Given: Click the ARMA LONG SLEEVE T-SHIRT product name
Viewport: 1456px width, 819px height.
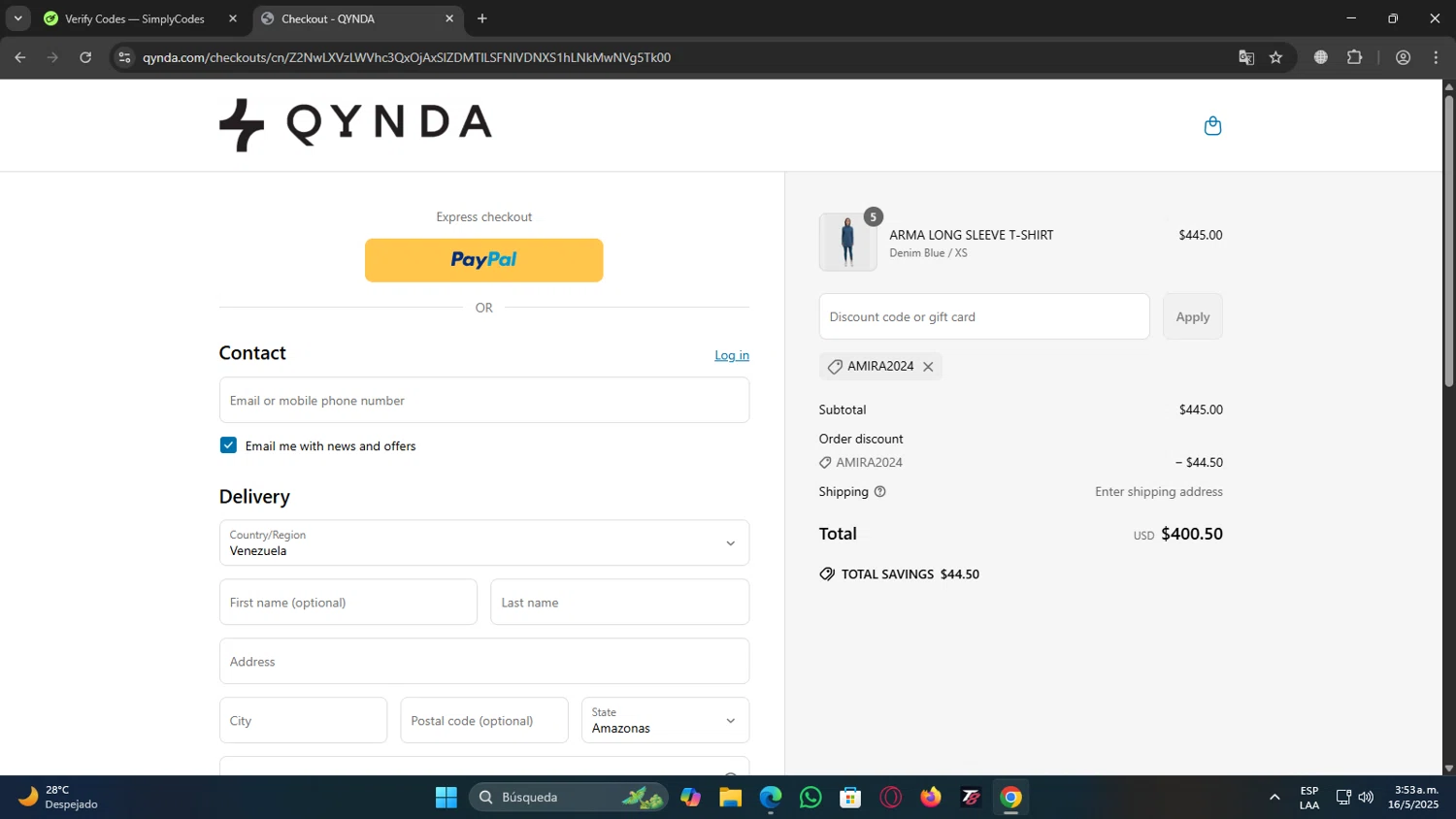Looking at the screenshot, I should pyautogui.click(x=971, y=235).
